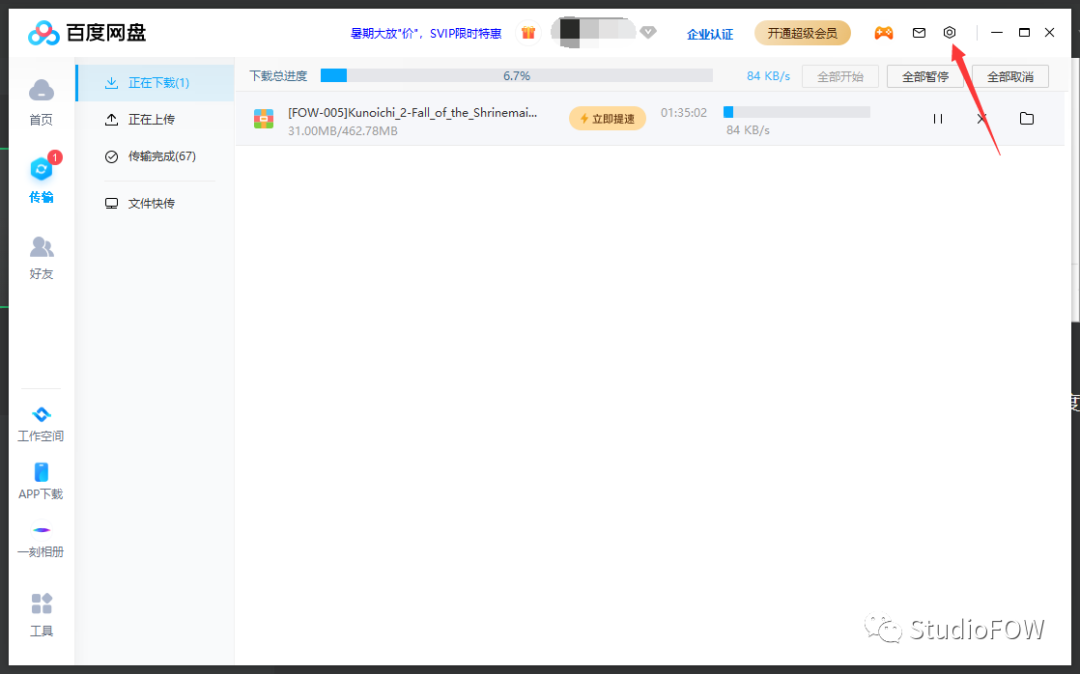Click the gift box icon
Viewport: 1080px width, 674px height.
click(528, 33)
